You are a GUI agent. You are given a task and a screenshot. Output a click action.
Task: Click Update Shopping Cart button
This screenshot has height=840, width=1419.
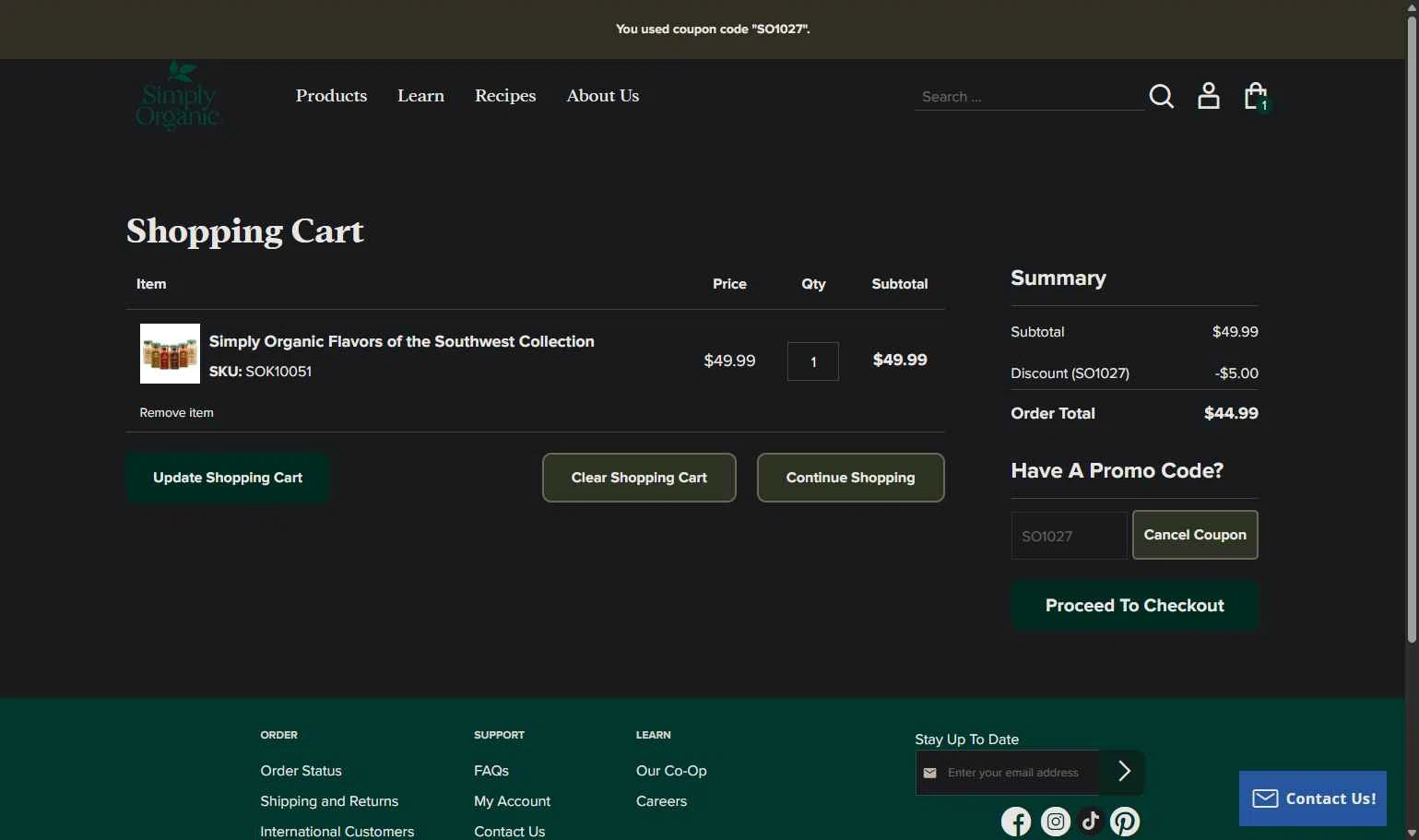[x=228, y=478]
